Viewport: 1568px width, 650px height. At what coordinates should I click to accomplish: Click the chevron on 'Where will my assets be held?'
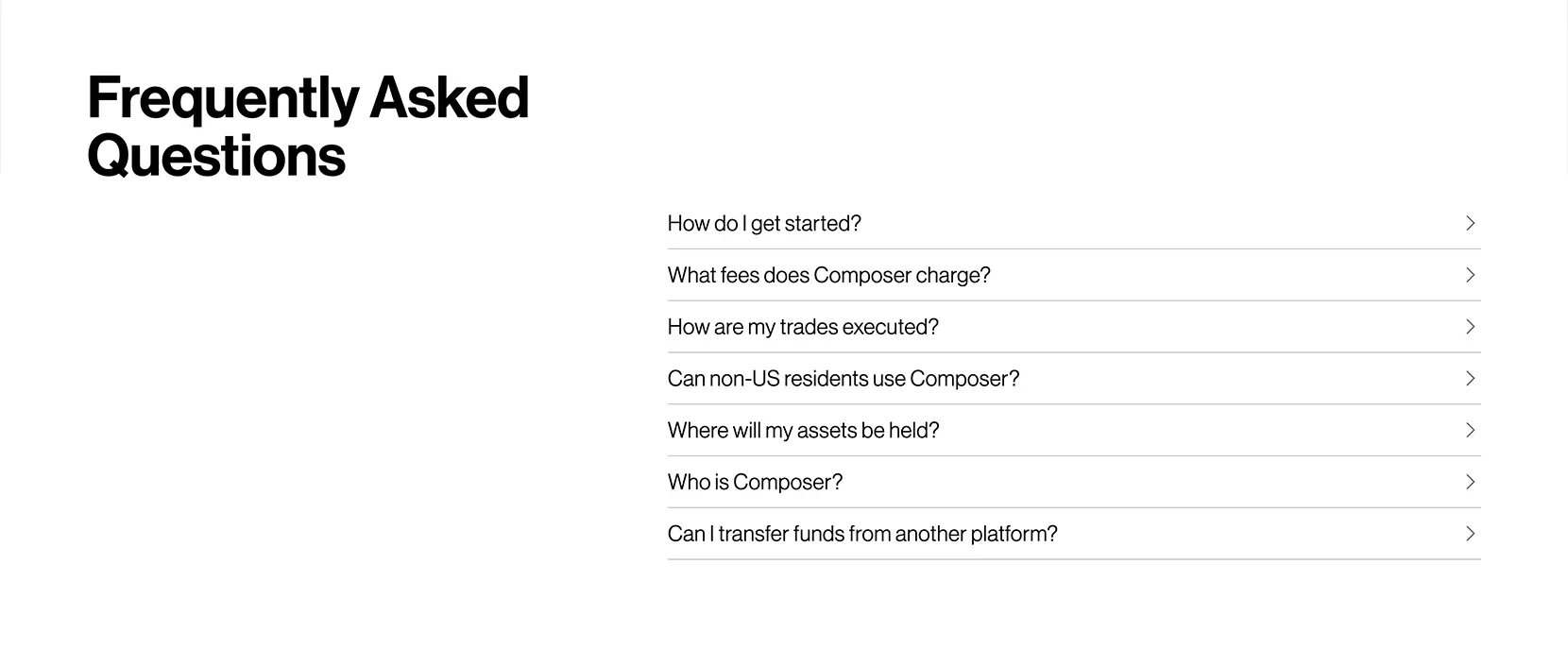[1470, 430]
